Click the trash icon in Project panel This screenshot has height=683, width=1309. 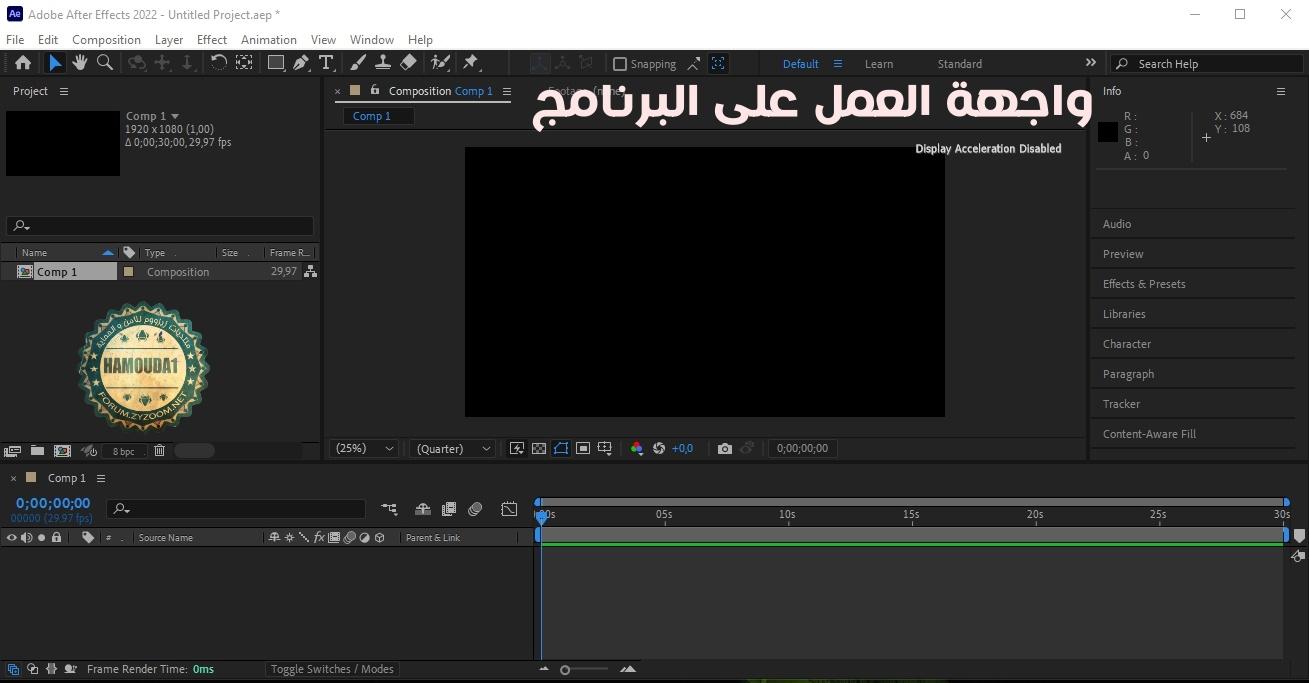[x=159, y=451]
